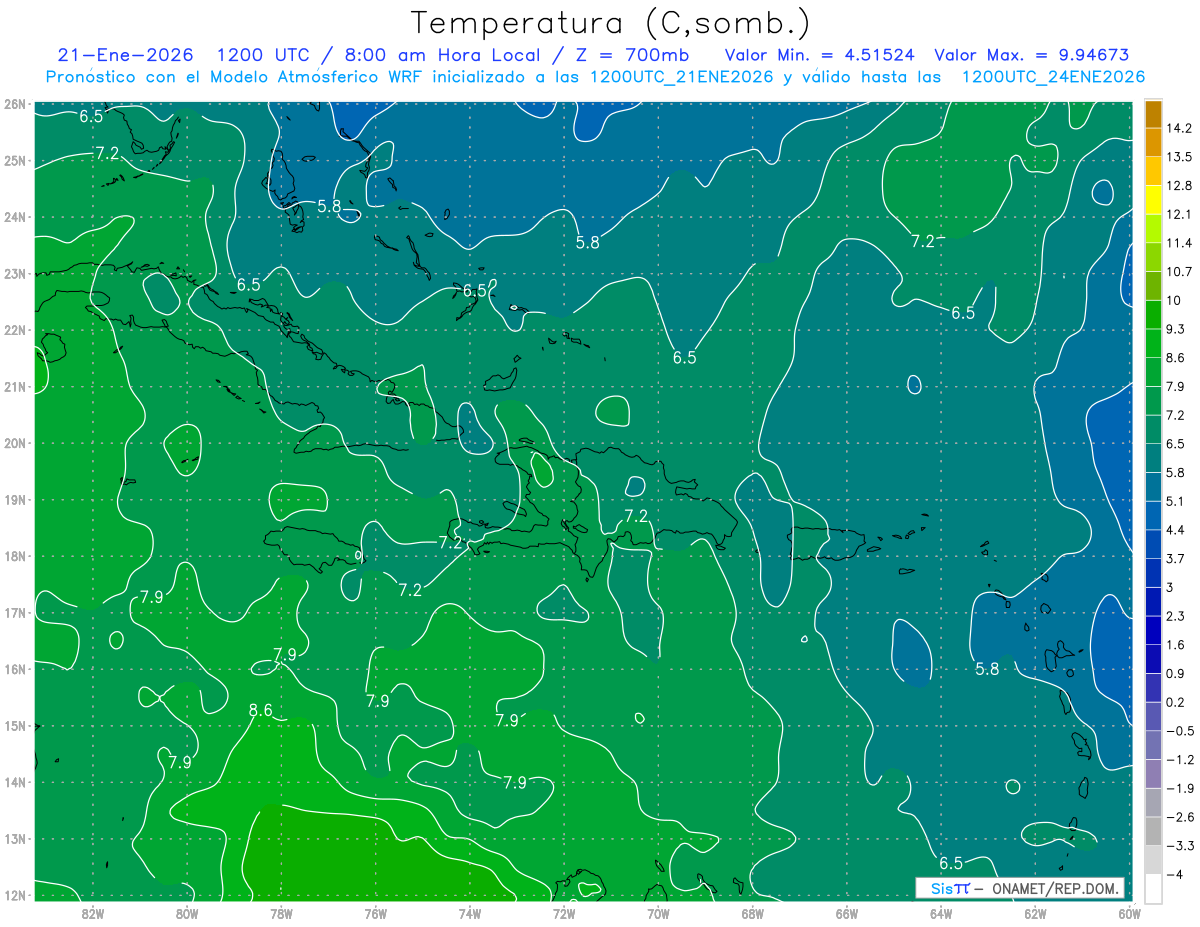
Task: Click the 'ONAMET/REP.DOM.' credit label
Action: [1056, 888]
